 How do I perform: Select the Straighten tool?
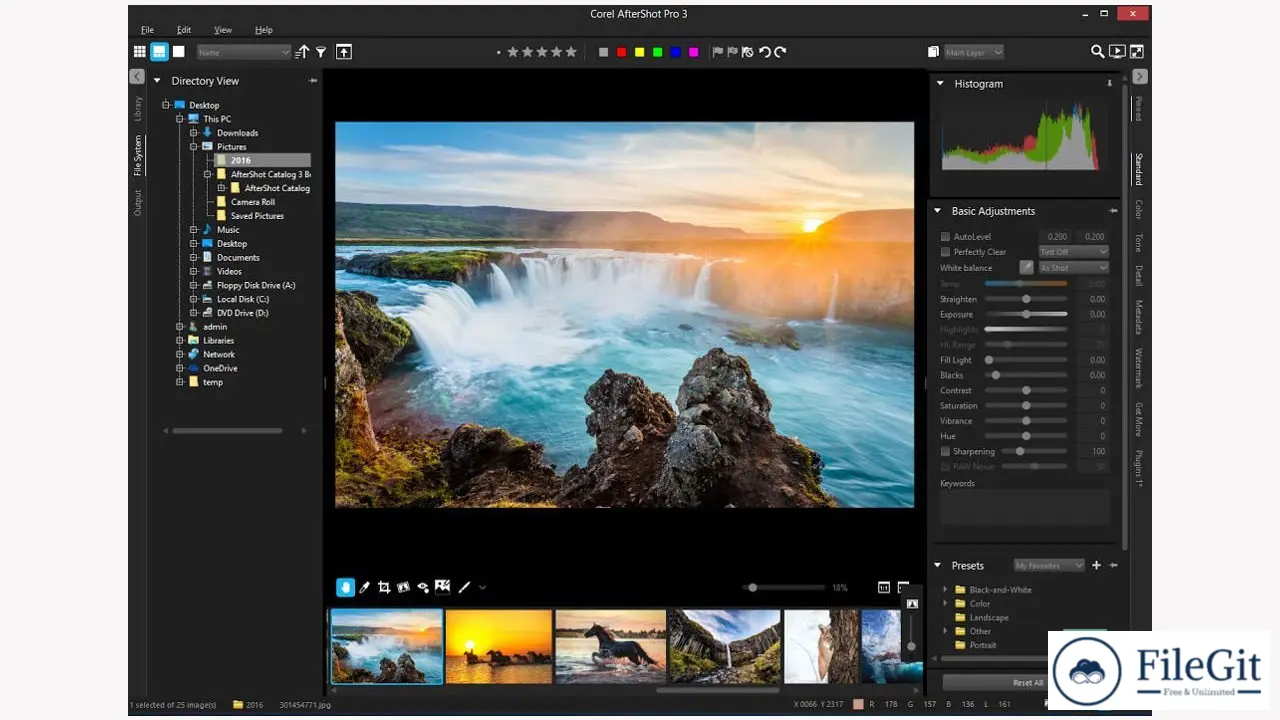(403, 588)
